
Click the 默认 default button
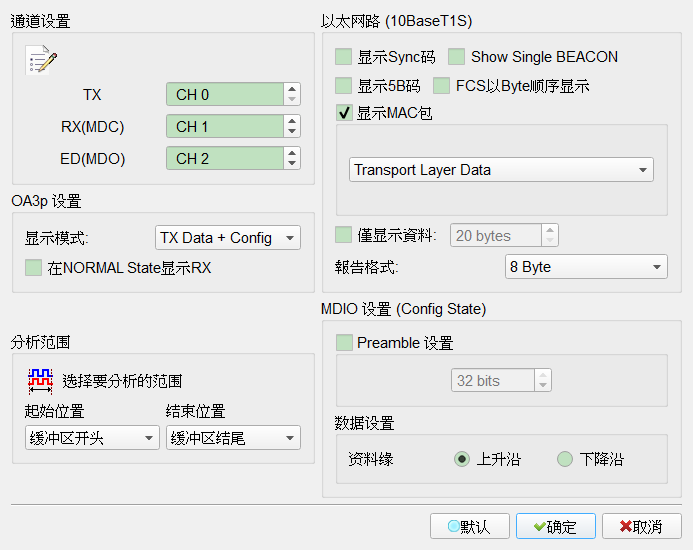tap(470, 526)
